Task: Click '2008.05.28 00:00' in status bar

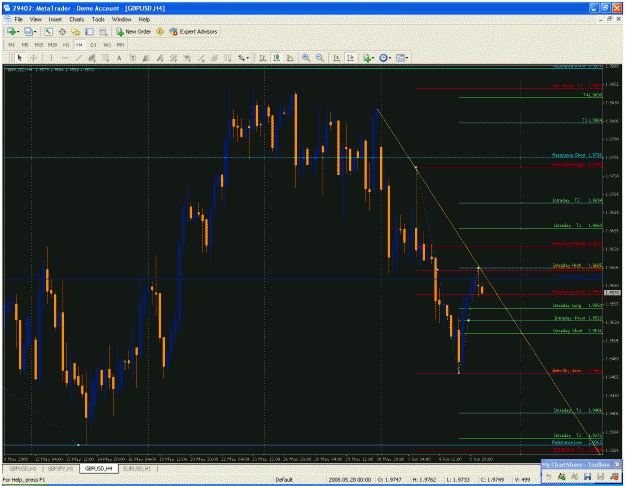Action: pos(350,480)
